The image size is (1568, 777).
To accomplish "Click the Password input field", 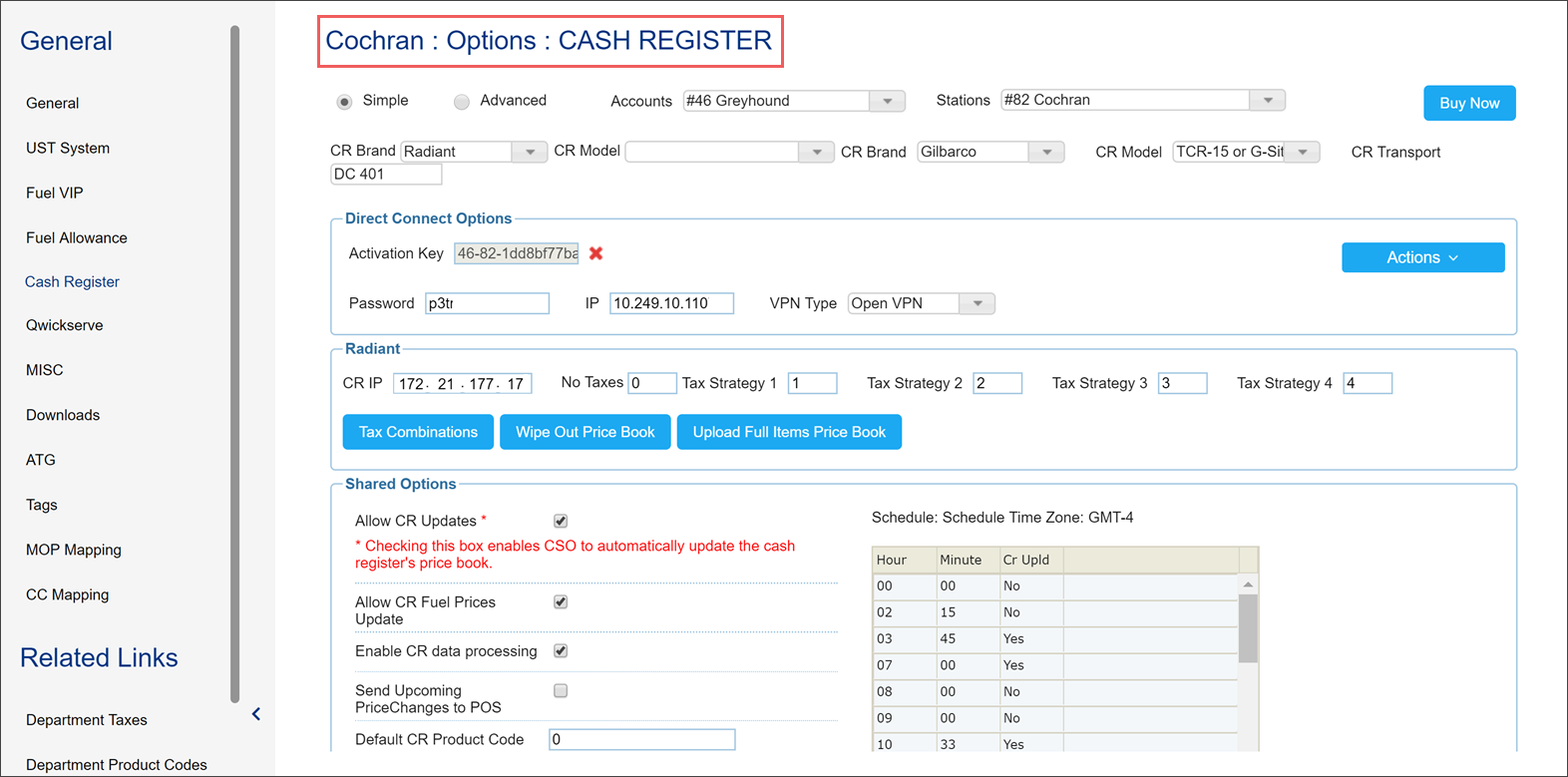I will (x=487, y=303).
